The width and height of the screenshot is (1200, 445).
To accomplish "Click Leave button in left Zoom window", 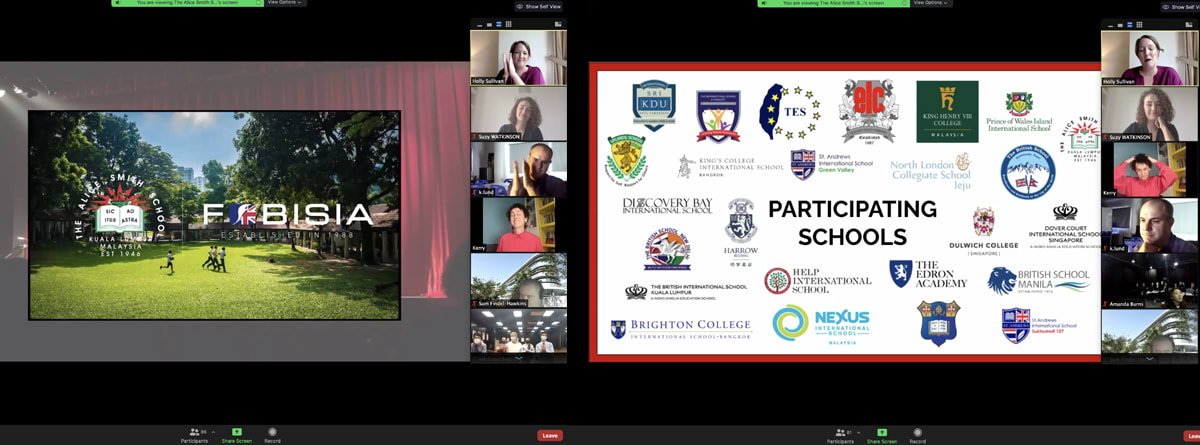I will [x=549, y=435].
